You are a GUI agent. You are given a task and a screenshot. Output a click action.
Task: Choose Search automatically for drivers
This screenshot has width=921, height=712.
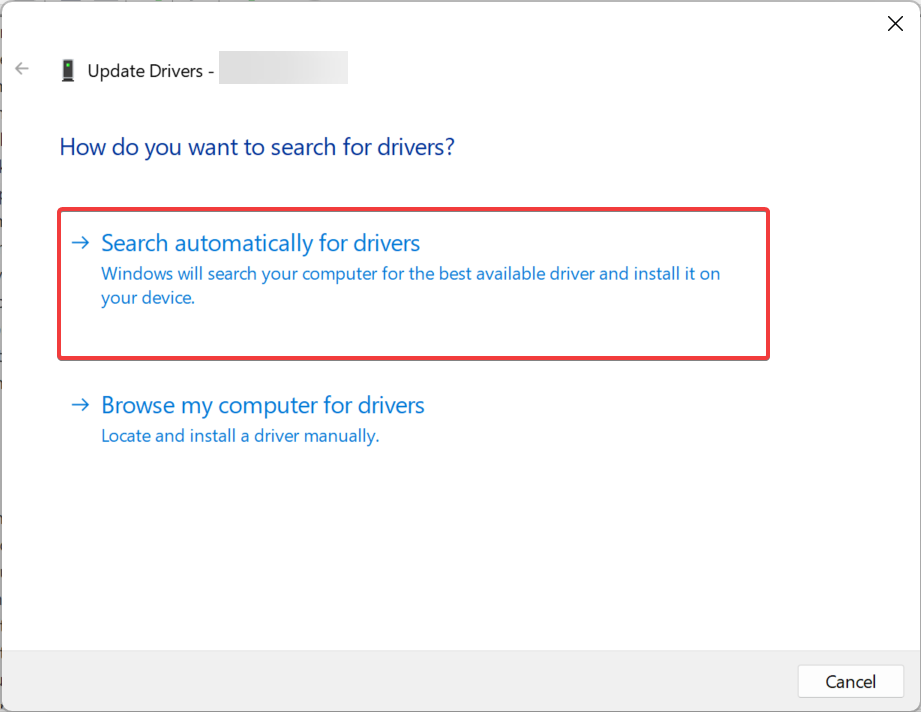[260, 243]
